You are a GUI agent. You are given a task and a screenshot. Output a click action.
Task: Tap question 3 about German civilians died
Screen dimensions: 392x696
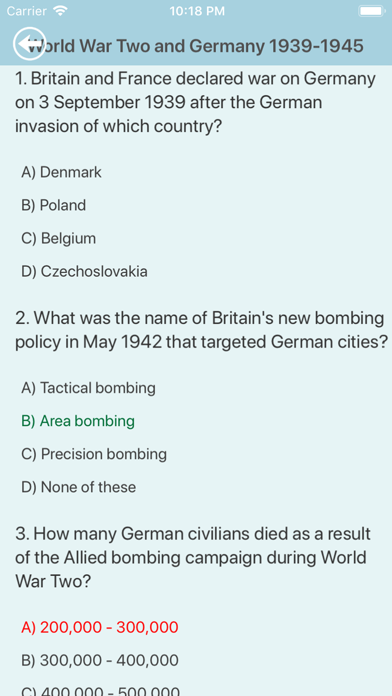(193, 557)
